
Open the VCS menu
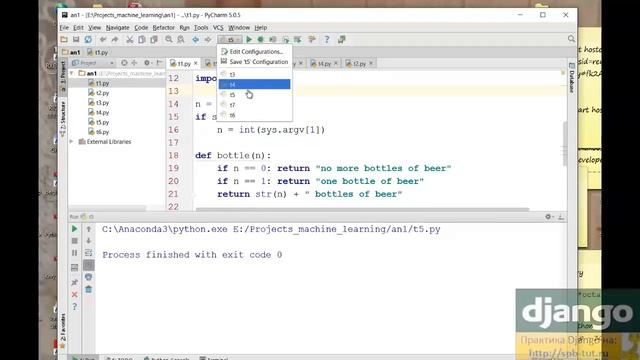218,28
